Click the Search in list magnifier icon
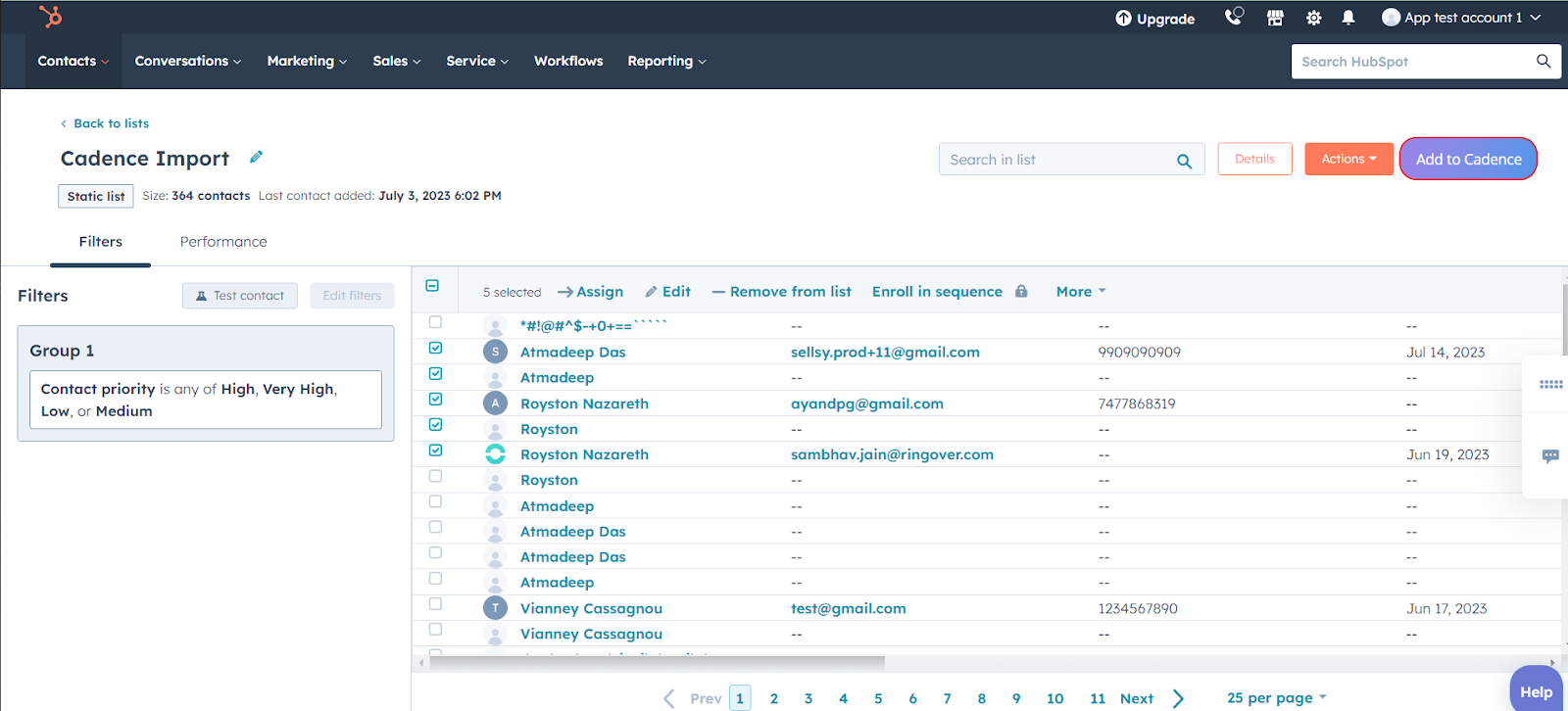Viewport: 1568px width, 711px height. [x=1184, y=161]
